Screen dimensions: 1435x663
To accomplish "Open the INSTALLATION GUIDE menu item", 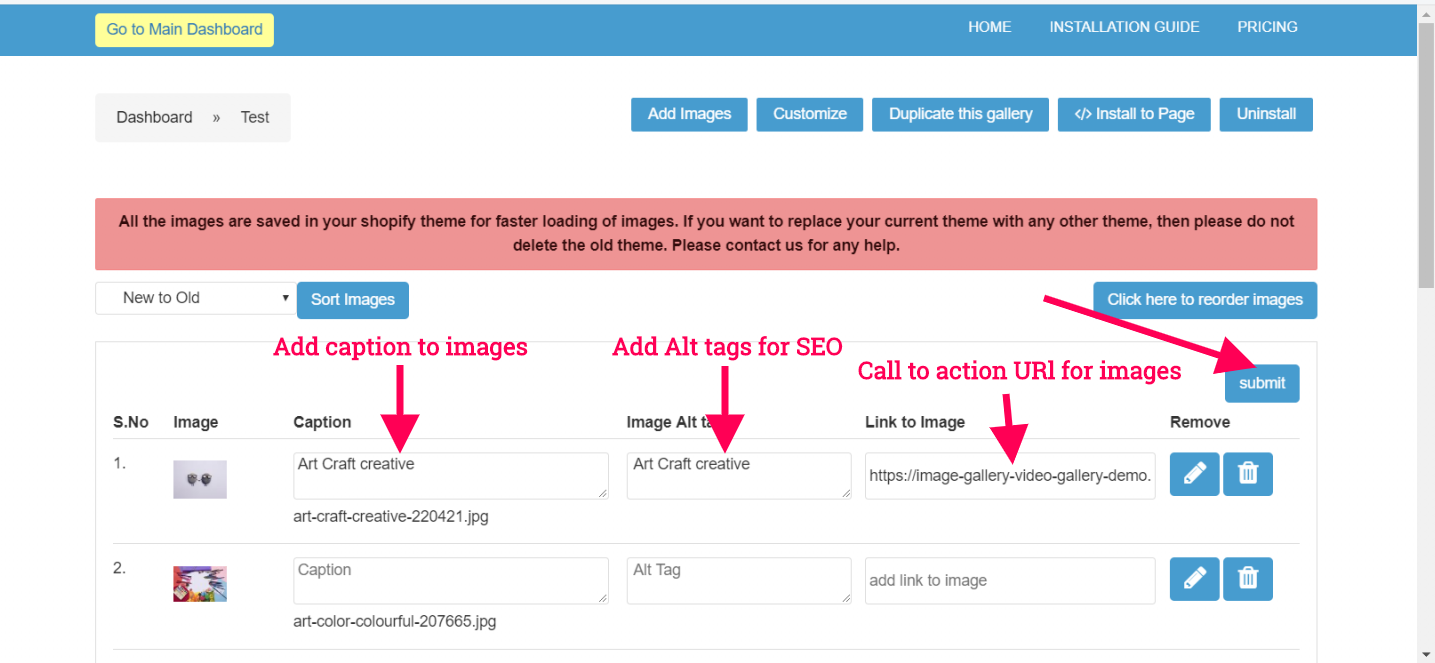I will pos(1124,27).
